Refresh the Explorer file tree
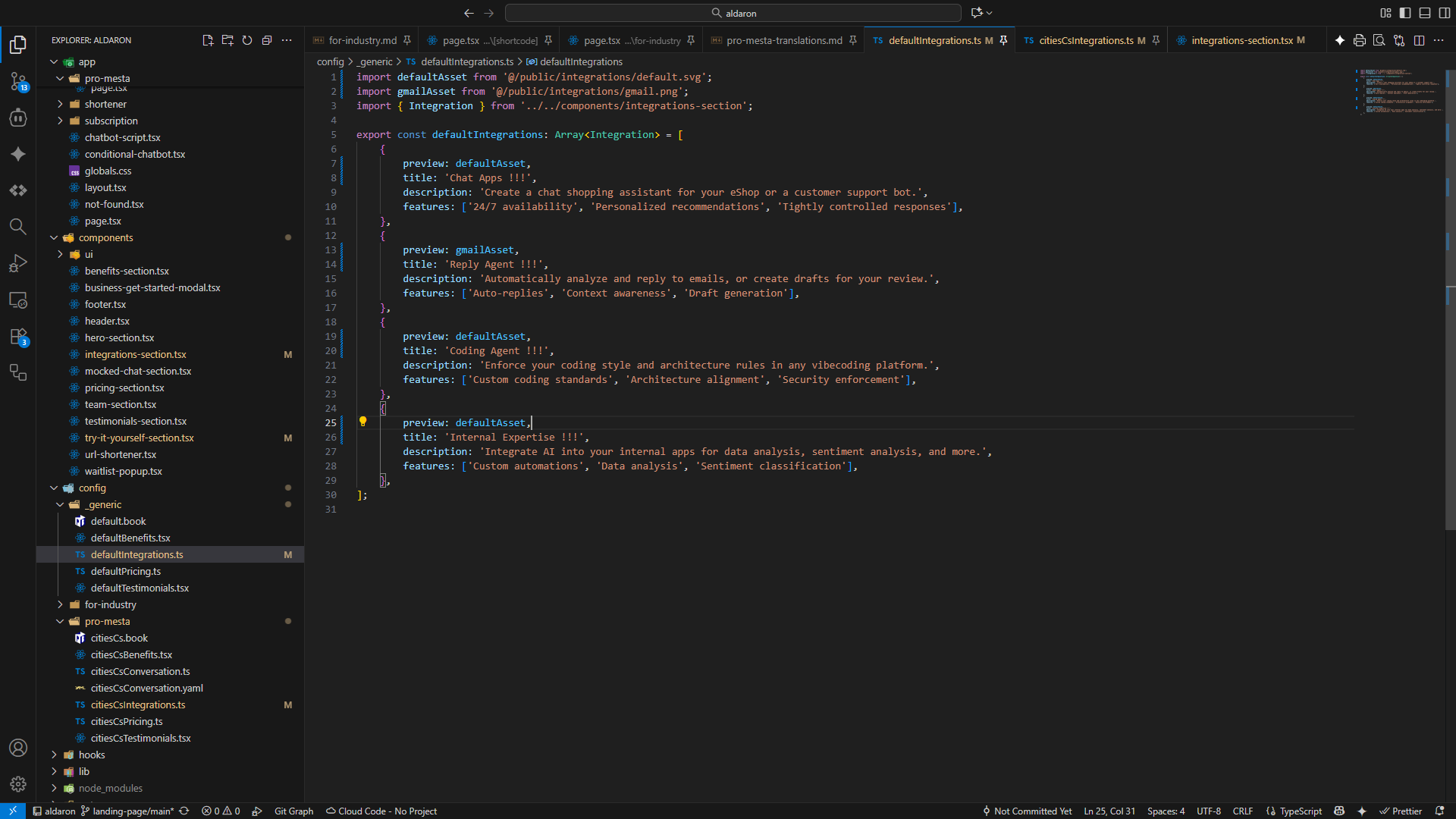 [x=247, y=40]
